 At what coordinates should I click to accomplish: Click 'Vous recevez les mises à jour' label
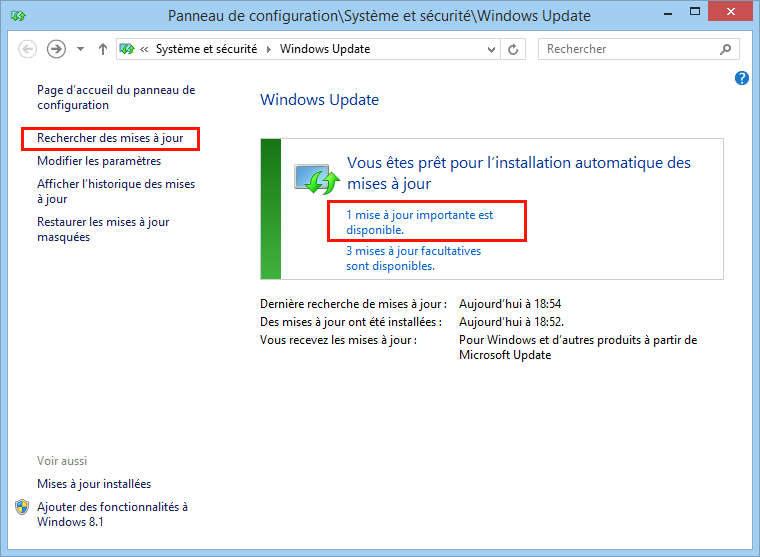click(338, 340)
